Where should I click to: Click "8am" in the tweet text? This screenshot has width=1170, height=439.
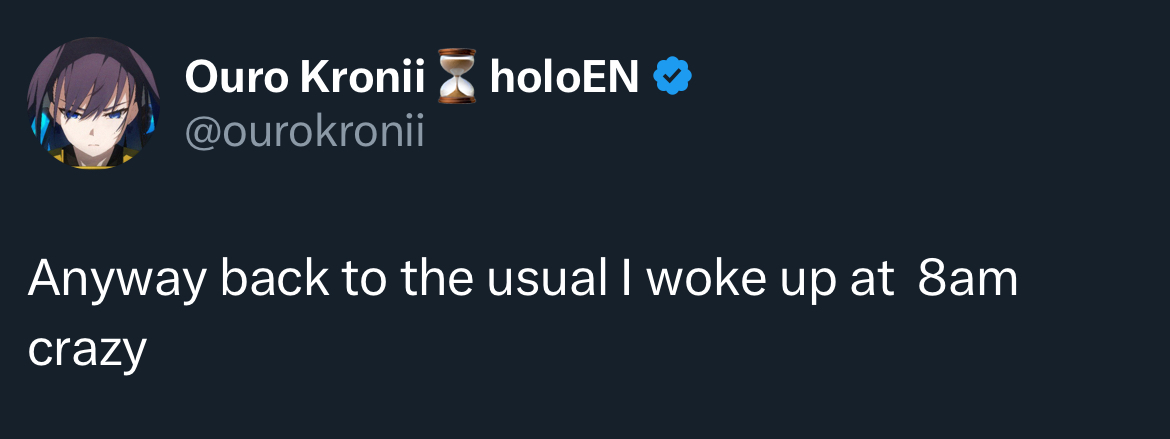(967, 279)
